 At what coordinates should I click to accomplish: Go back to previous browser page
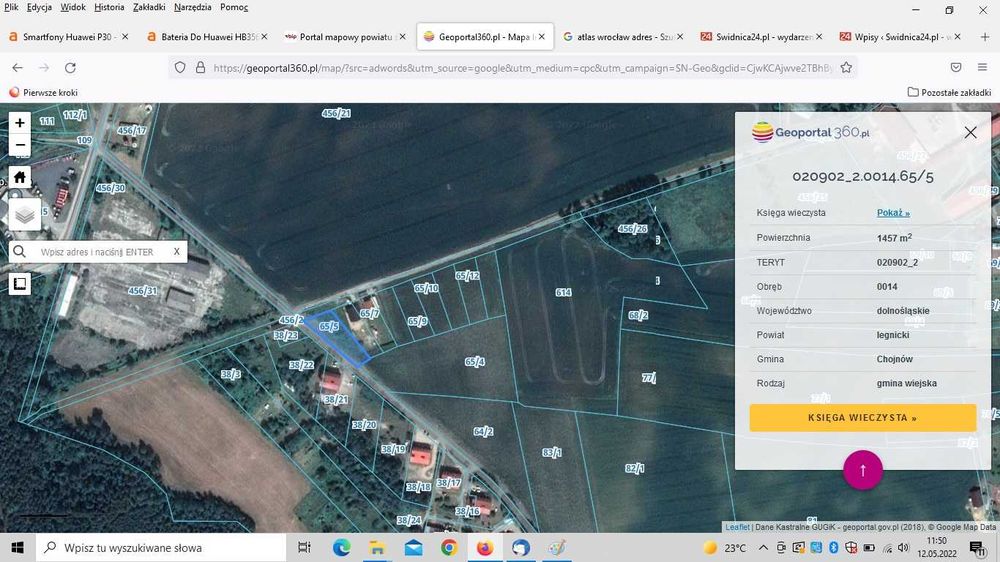click(x=17, y=68)
